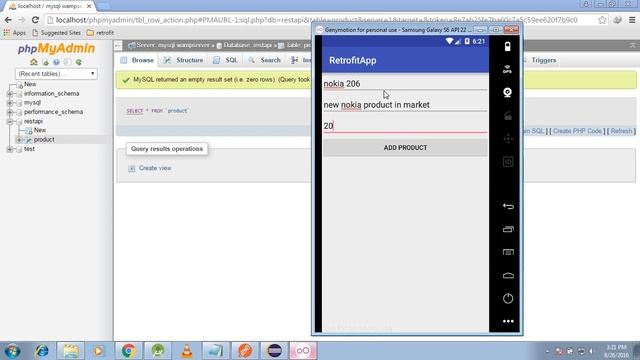The image size is (640, 360).
Task: Select the test database
Action: click(x=29, y=149)
